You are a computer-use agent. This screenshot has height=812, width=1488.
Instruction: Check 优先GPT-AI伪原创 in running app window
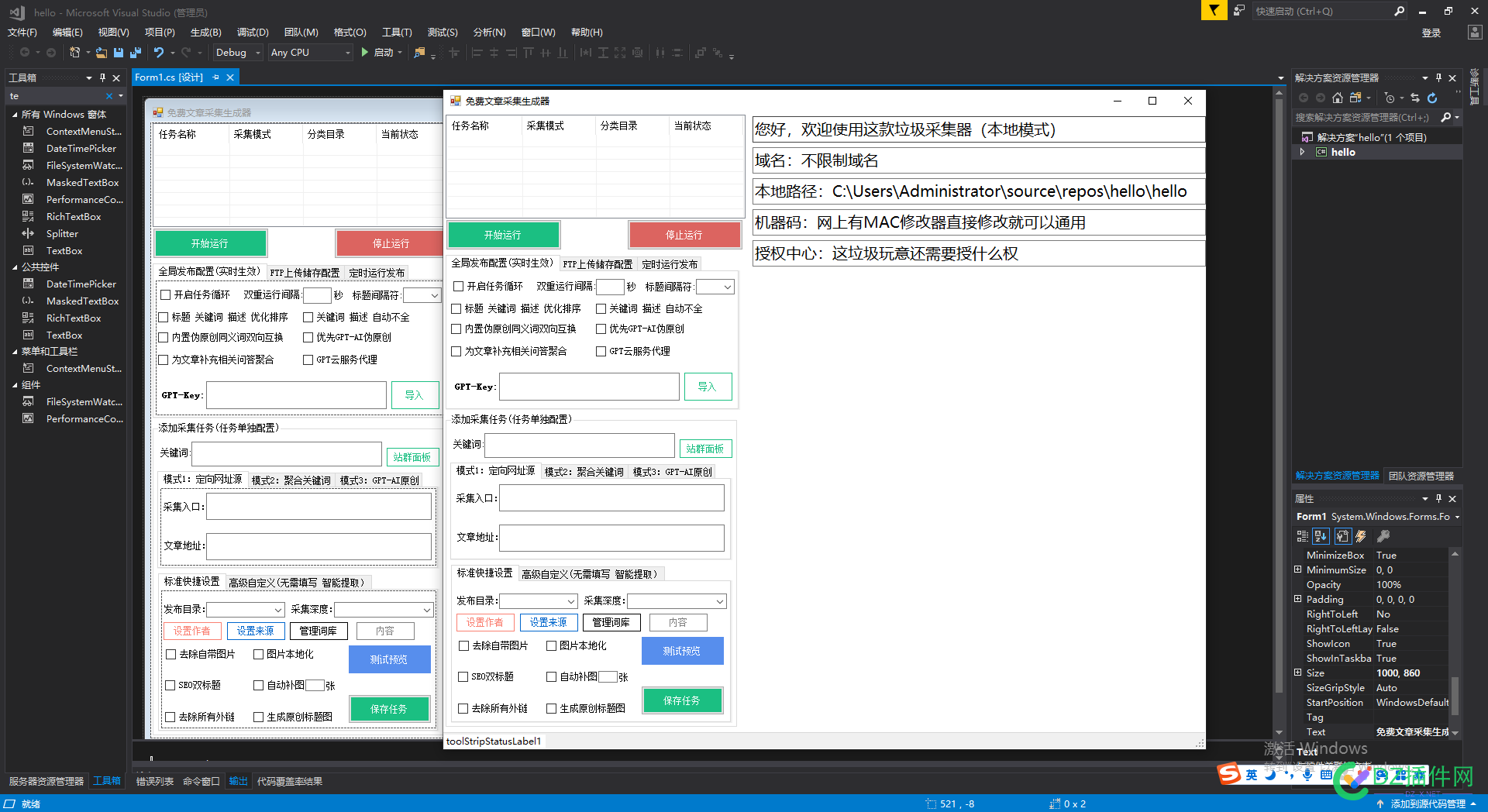tap(601, 329)
